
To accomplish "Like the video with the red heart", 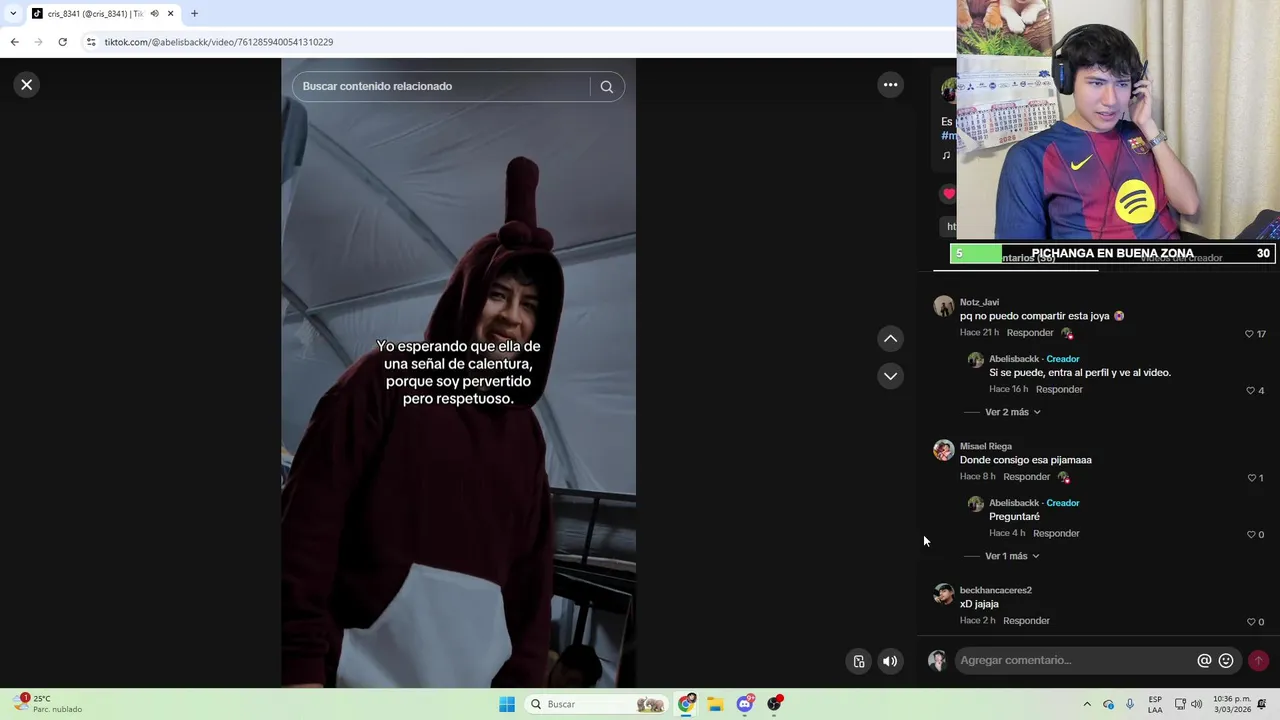I will tap(948, 194).
